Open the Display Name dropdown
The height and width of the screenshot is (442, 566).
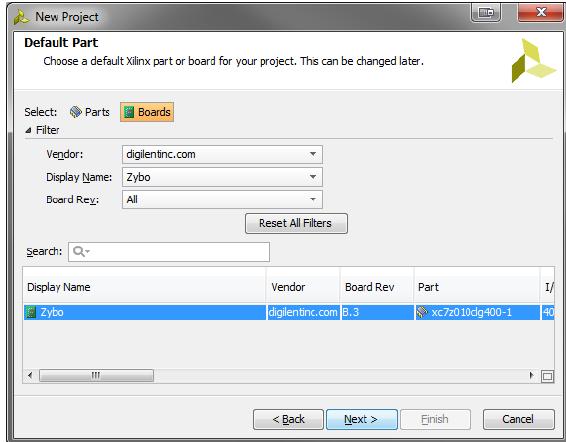pyautogui.click(x=222, y=177)
